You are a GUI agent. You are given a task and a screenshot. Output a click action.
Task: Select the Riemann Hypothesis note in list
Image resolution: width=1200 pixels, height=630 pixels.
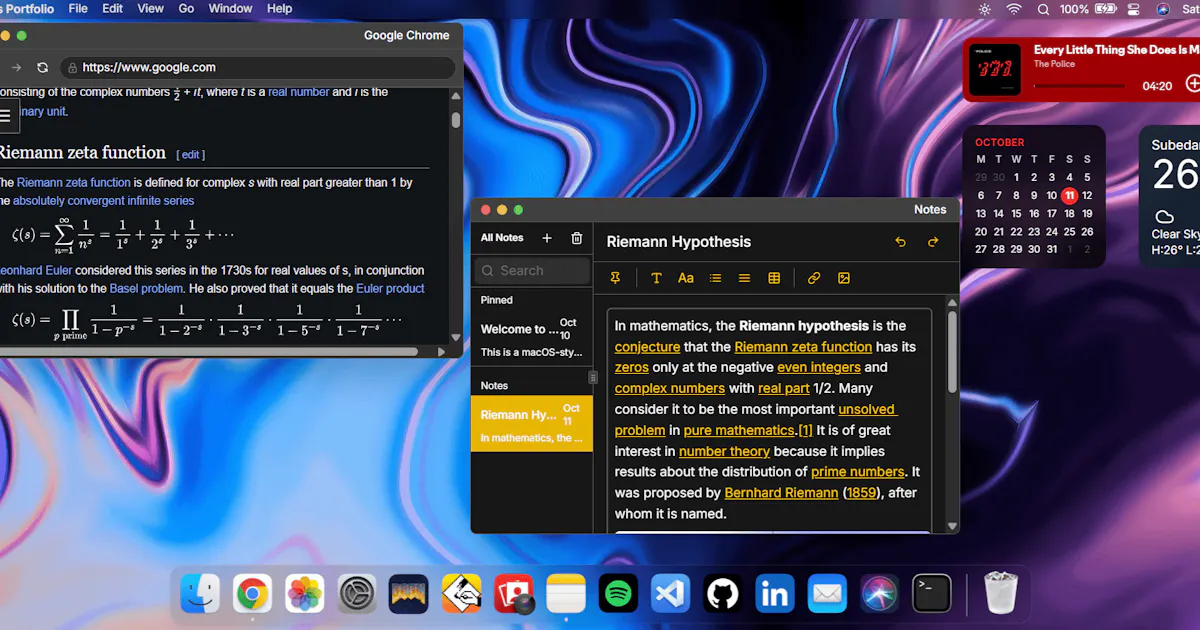pos(531,424)
